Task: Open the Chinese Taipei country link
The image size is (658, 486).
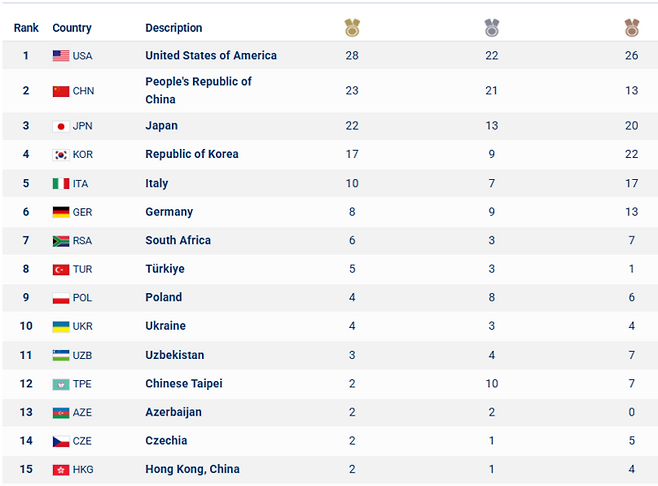Action: 184,384
